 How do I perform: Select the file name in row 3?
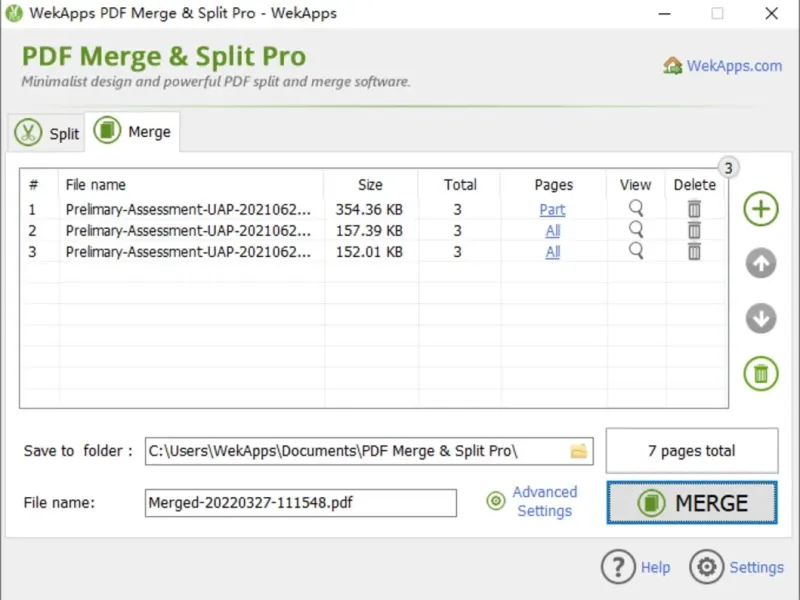[188, 252]
